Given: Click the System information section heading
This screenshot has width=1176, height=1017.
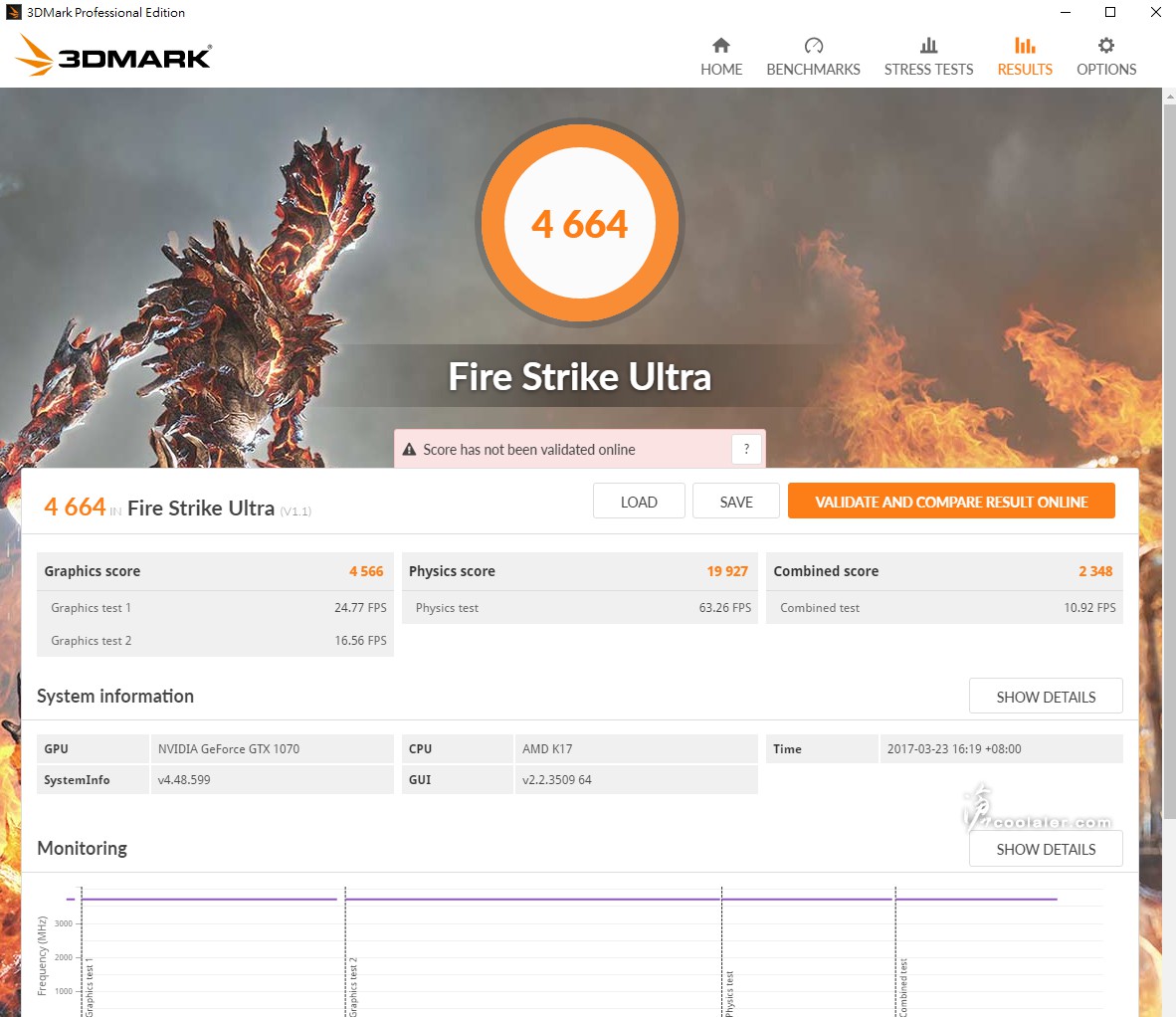Looking at the screenshot, I should click(x=115, y=697).
